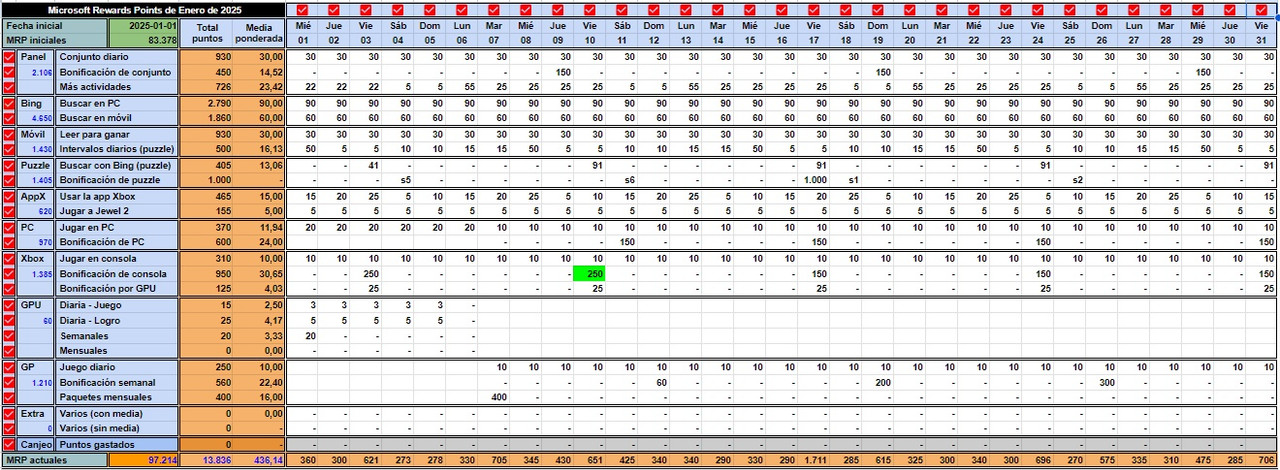Select the Fecha inicial value 2025-01-01

pos(144,26)
